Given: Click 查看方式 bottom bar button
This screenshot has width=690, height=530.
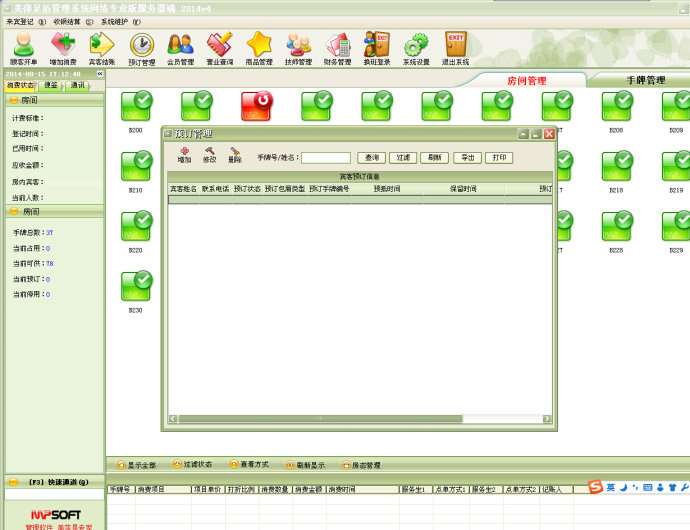Looking at the screenshot, I should coord(250,464).
